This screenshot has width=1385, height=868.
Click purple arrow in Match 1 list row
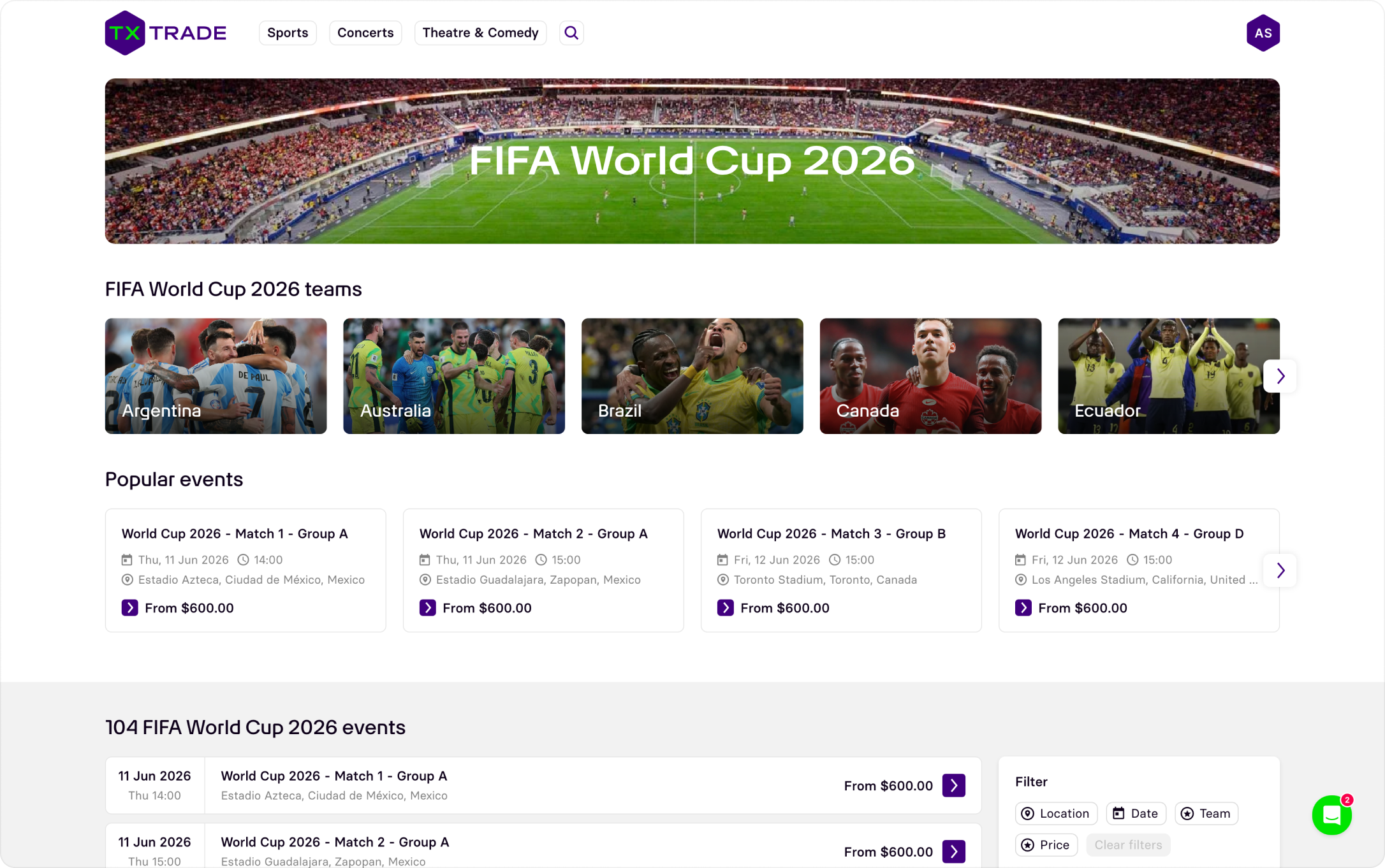coord(953,785)
